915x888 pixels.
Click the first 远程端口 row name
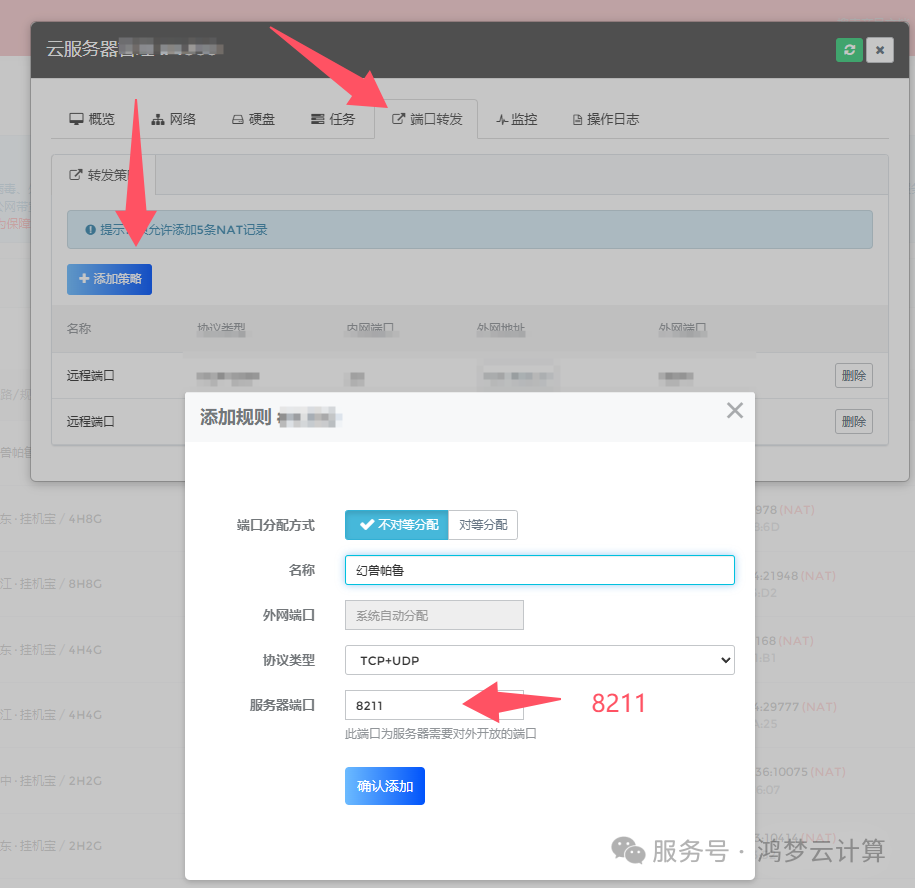point(90,375)
